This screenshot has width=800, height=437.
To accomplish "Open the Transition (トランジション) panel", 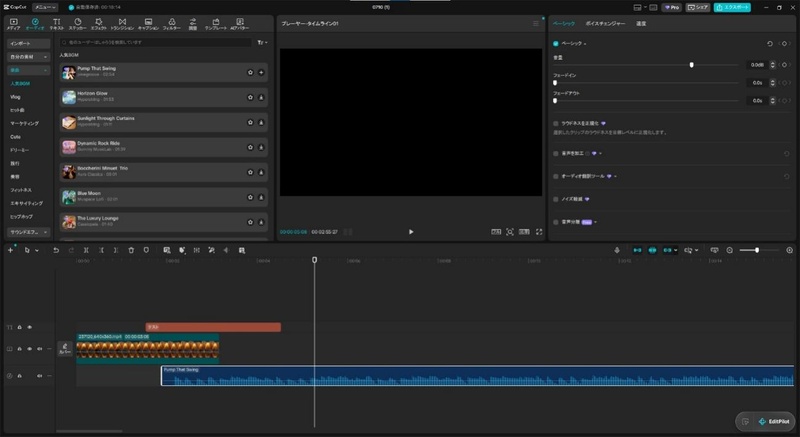I will [122, 24].
